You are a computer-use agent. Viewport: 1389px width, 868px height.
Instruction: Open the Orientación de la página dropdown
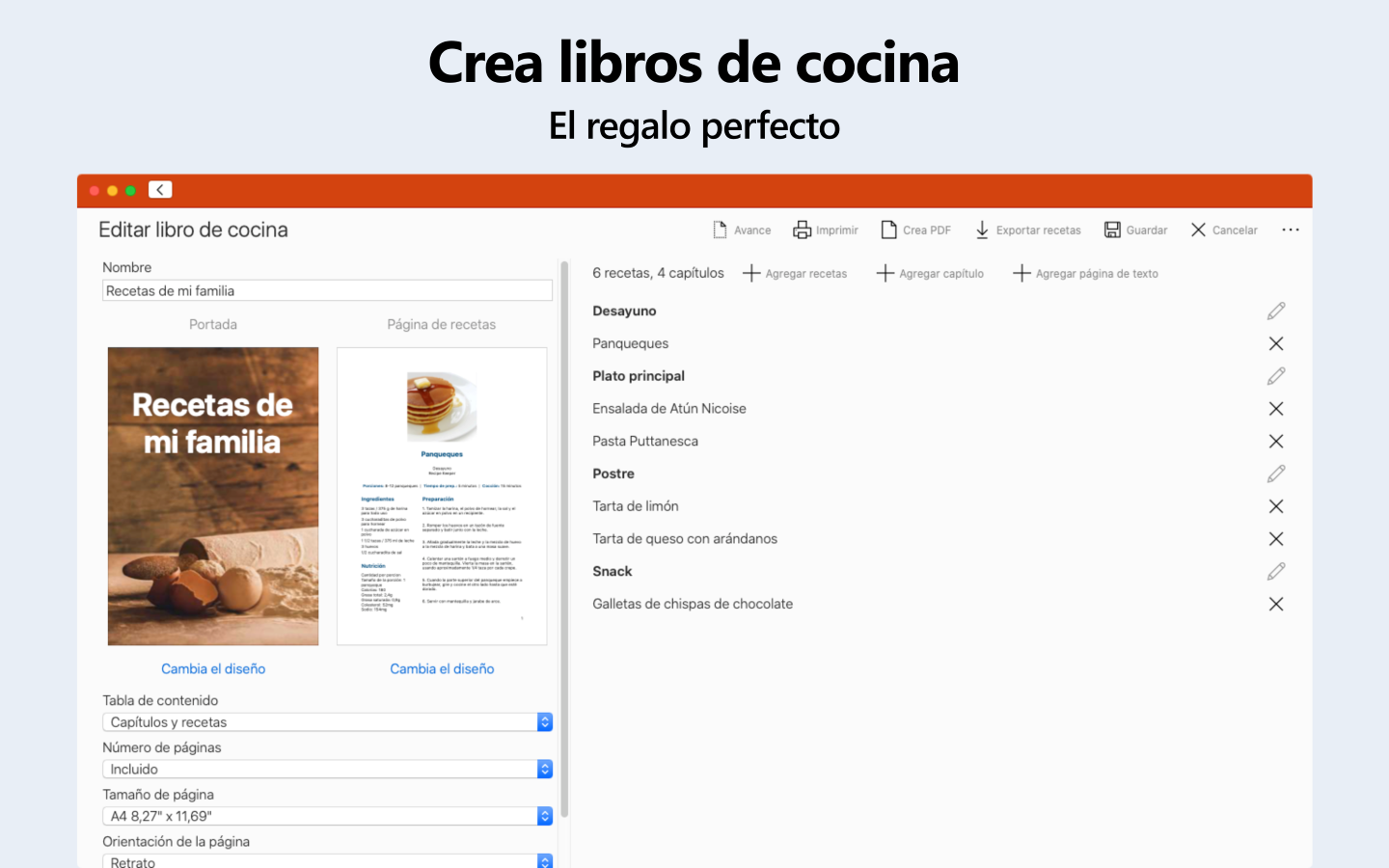click(x=327, y=861)
